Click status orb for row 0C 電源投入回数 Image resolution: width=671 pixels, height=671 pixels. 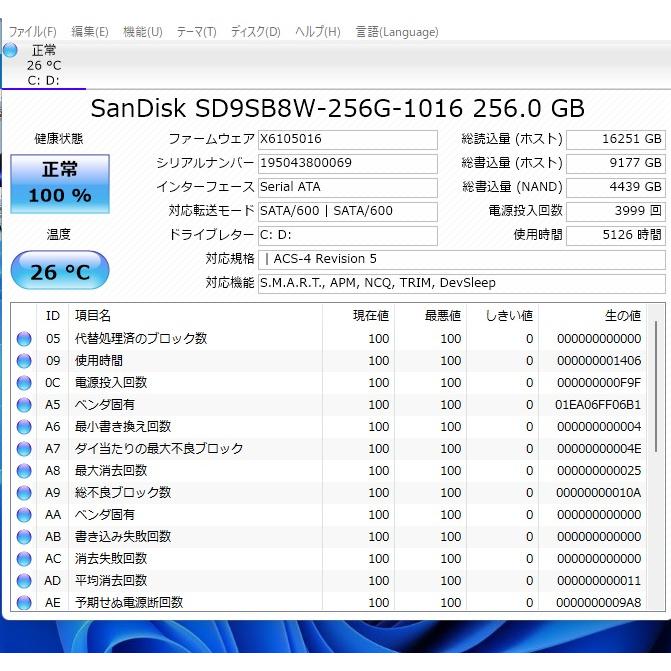point(24,383)
